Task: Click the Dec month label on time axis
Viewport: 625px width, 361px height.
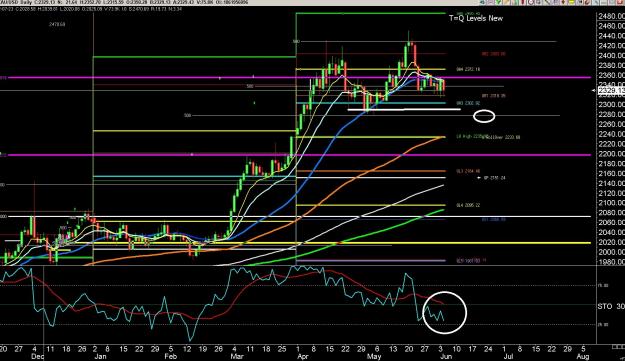Action: (x=37, y=356)
